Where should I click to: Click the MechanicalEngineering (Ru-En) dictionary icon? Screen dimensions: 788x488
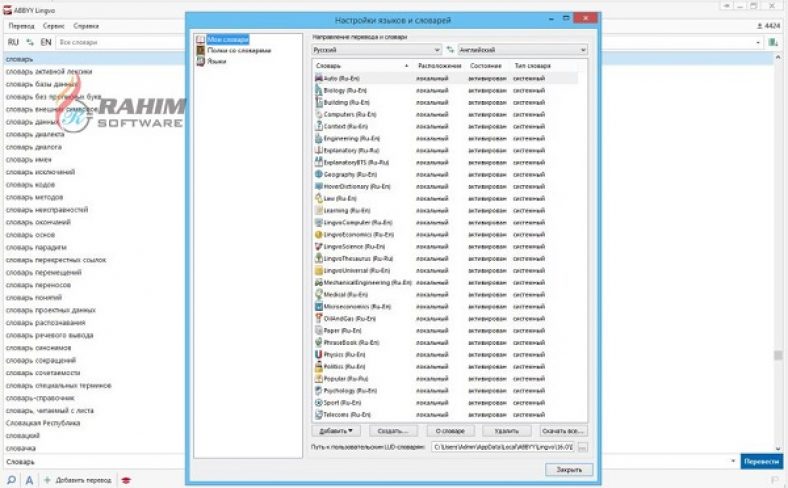pyautogui.click(x=318, y=282)
